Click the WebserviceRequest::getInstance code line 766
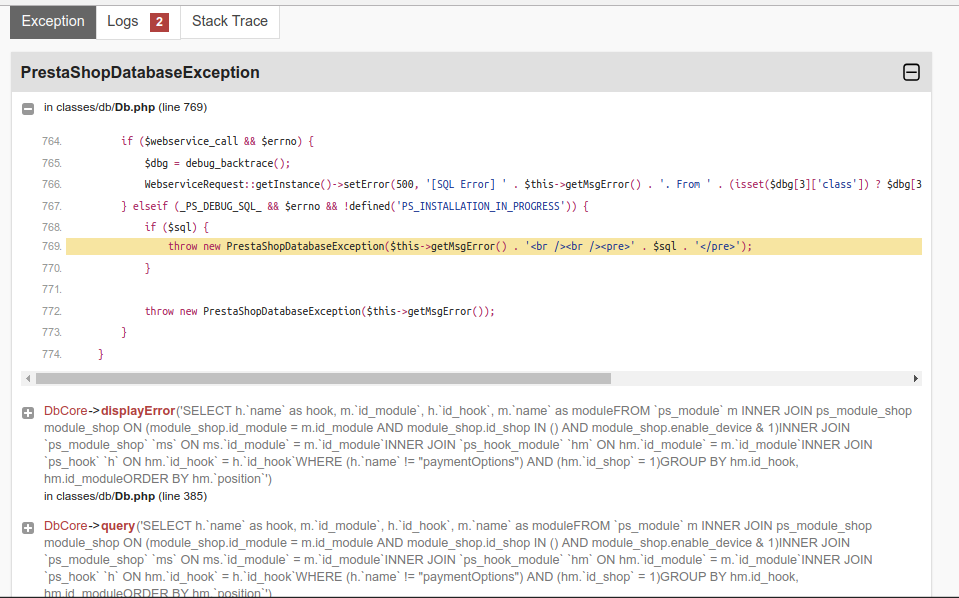Screen dimensions: 959x598 pyautogui.click(x=533, y=184)
